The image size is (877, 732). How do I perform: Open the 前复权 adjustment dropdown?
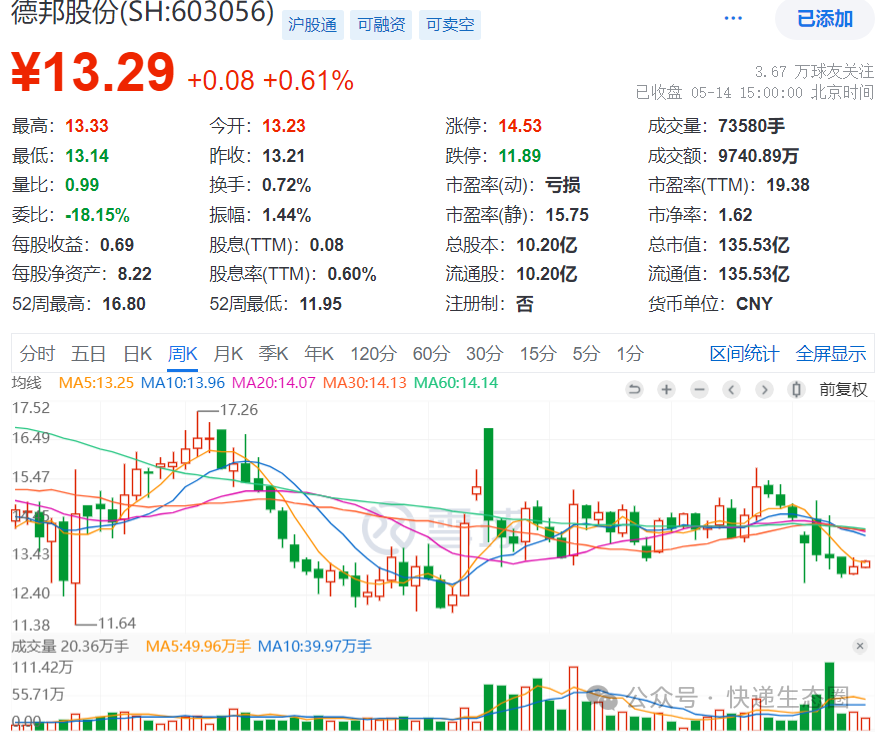[x=843, y=389]
